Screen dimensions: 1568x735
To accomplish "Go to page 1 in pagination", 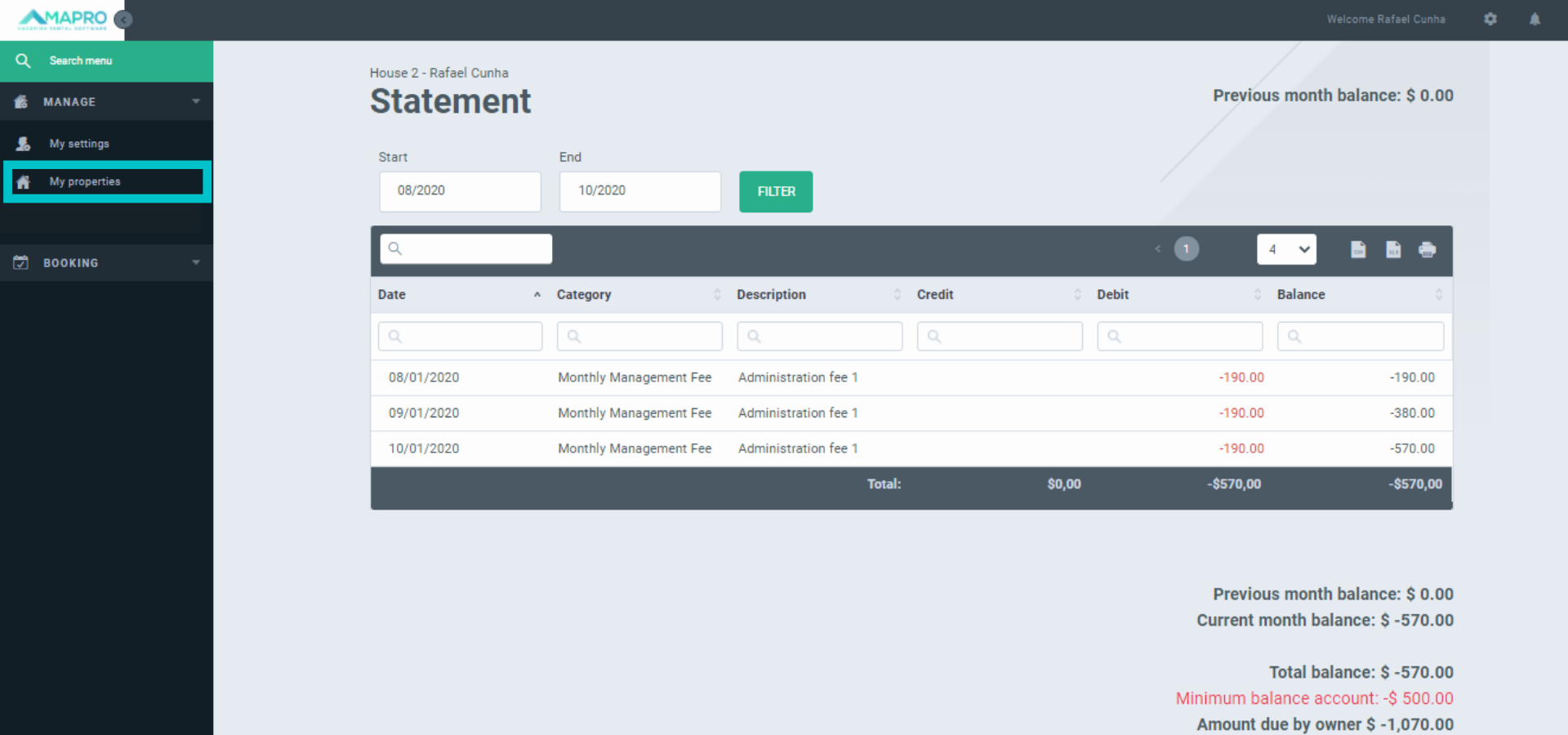I will [1186, 249].
